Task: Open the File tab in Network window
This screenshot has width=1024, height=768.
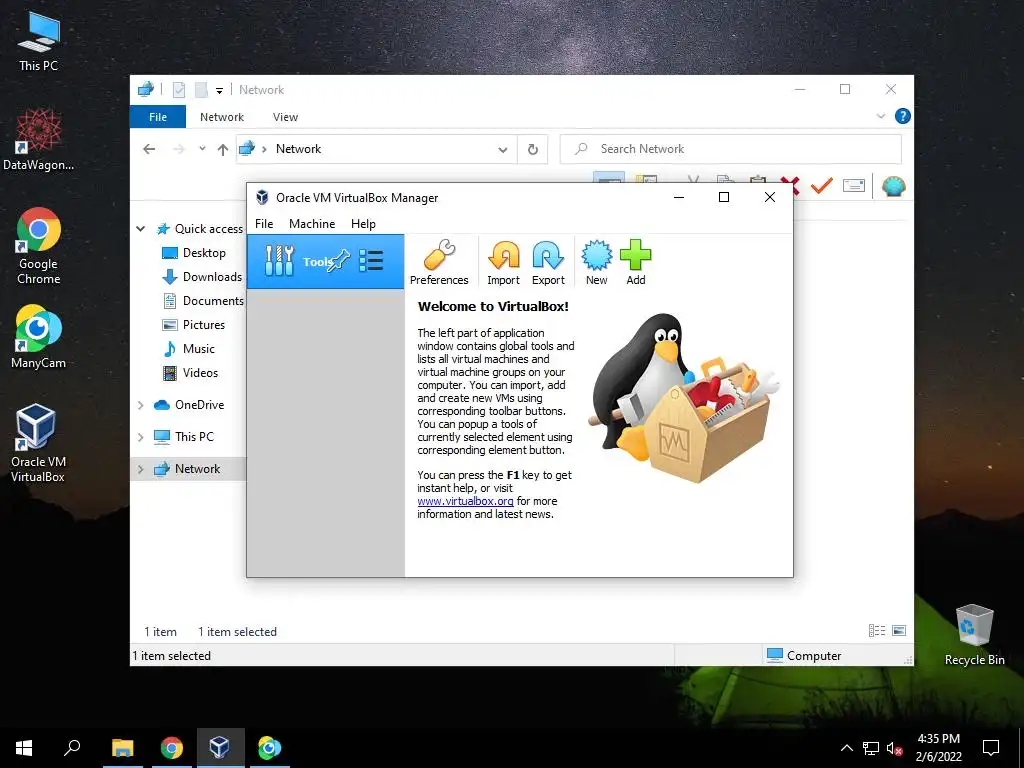Action: [157, 117]
